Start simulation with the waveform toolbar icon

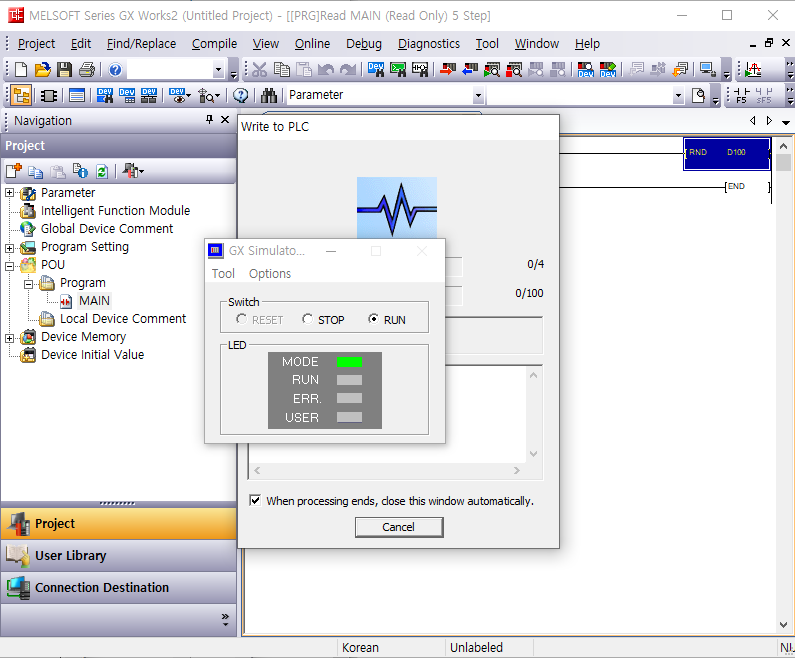[753, 69]
